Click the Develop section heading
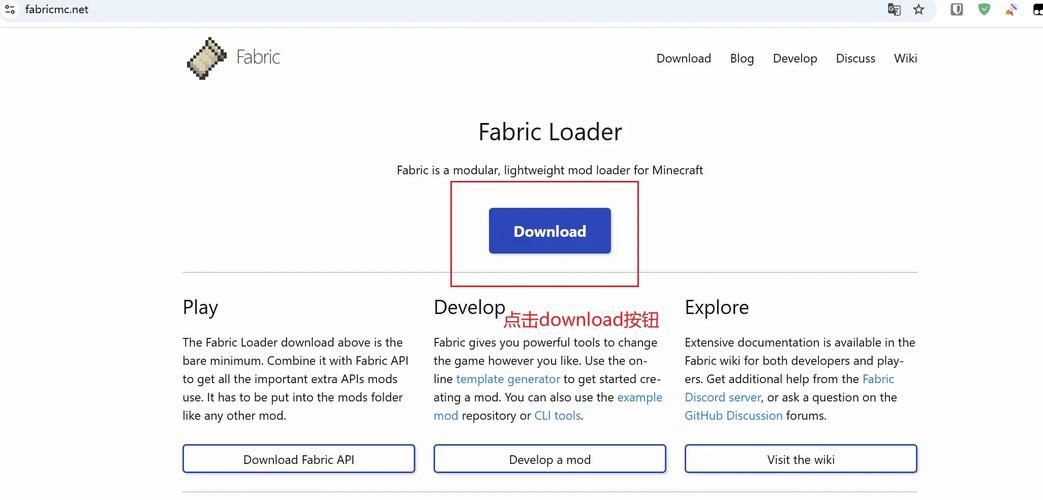Viewport: 1043px width, 500px height. 470,307
